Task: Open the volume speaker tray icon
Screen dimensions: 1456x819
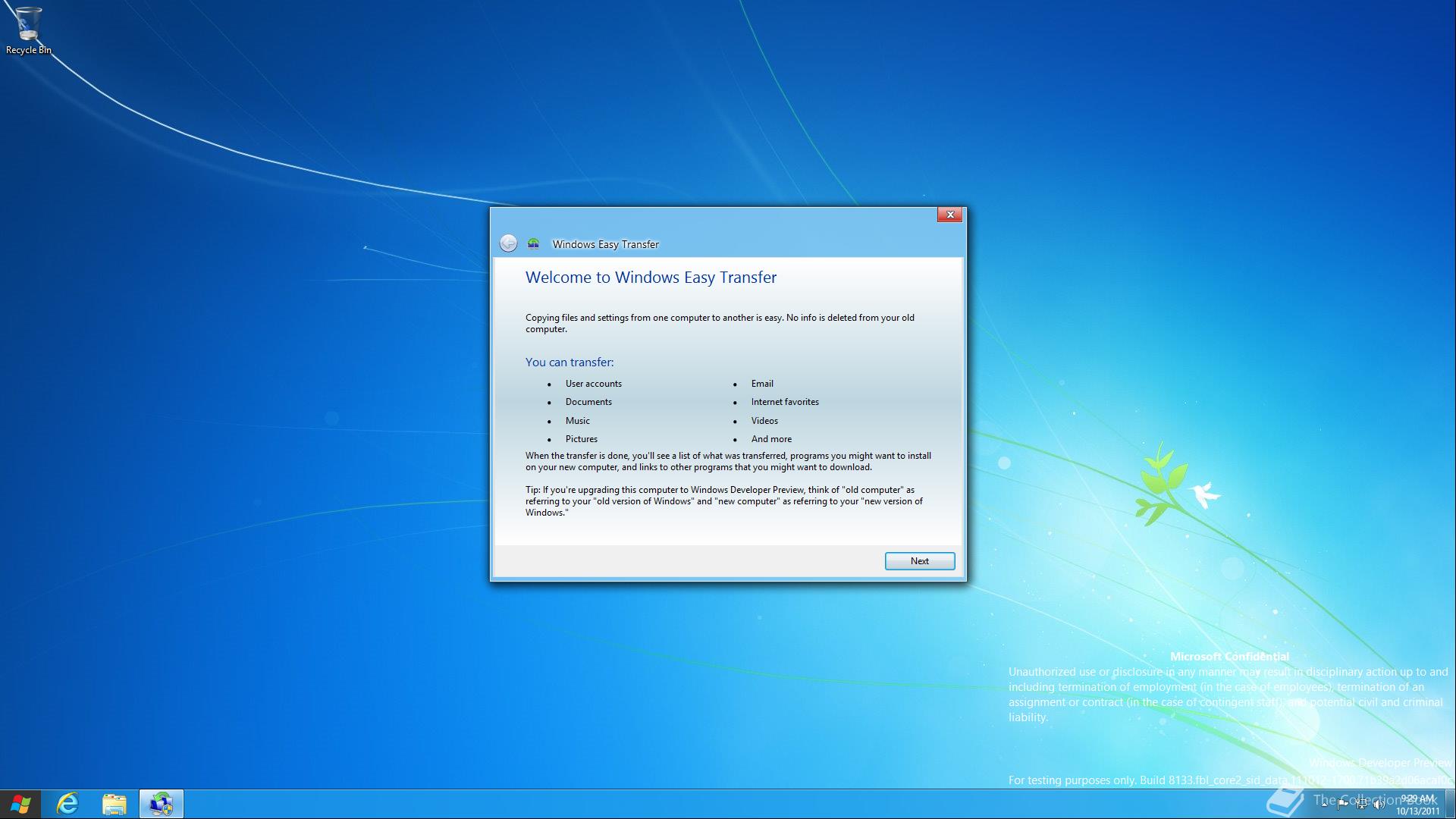Action: pyautogui.click(x=1379, y=804)
